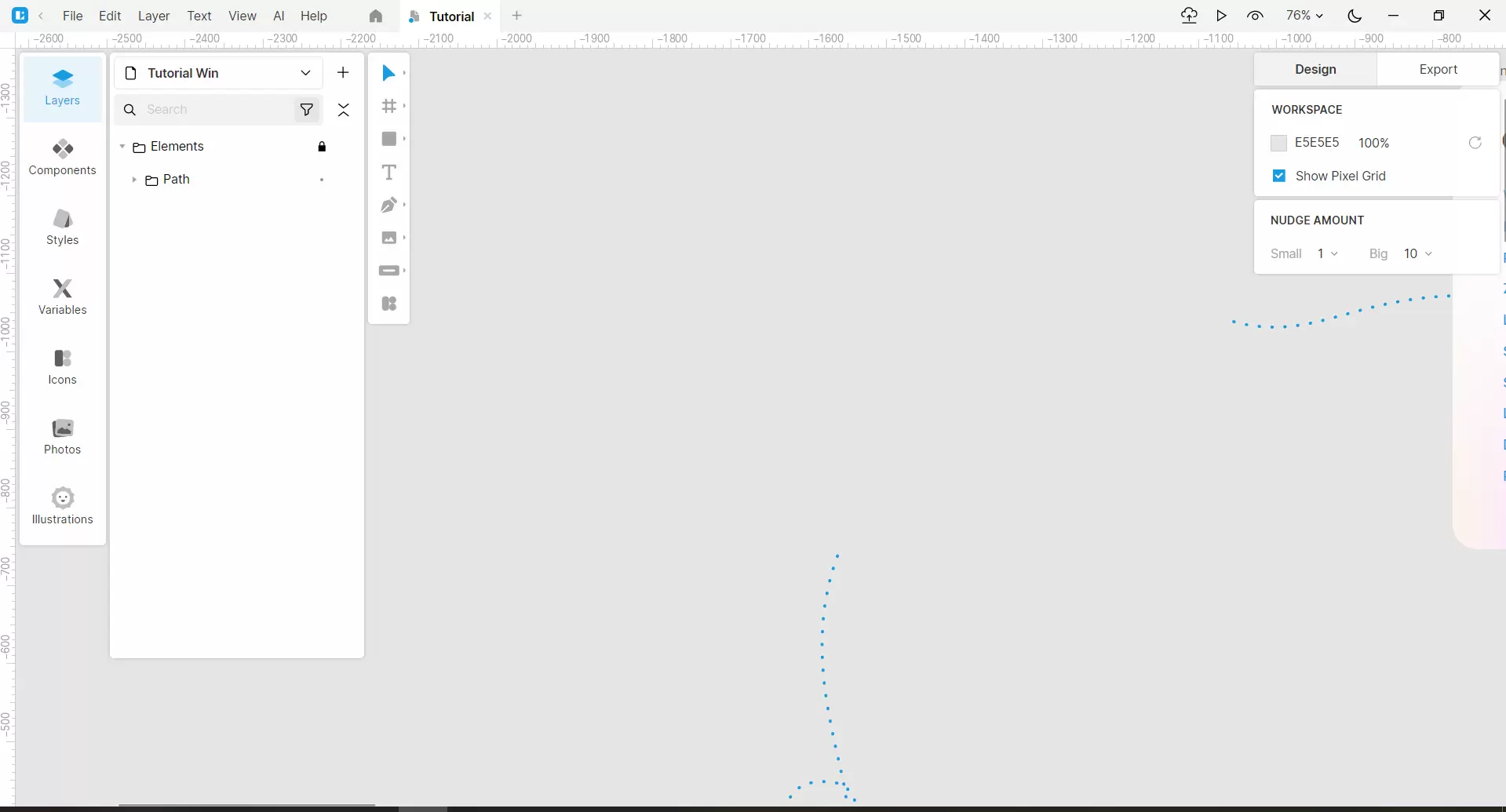Add a new page with plus icon
Viewport: 1506px width, 812px height.
(343, 73)
